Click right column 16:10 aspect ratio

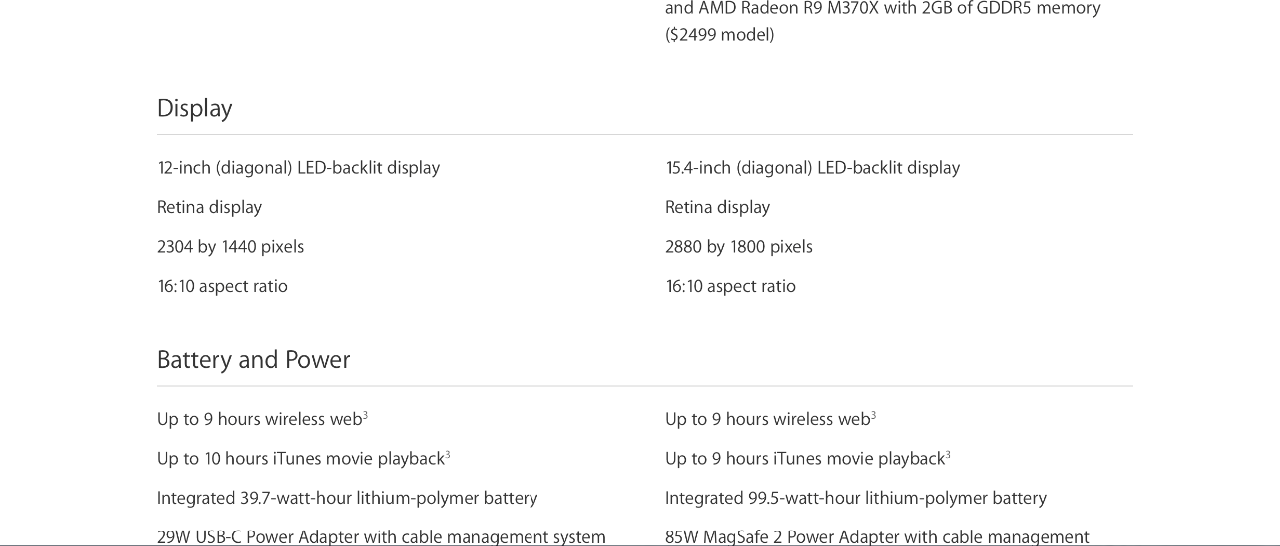click(x=731, y=287)
